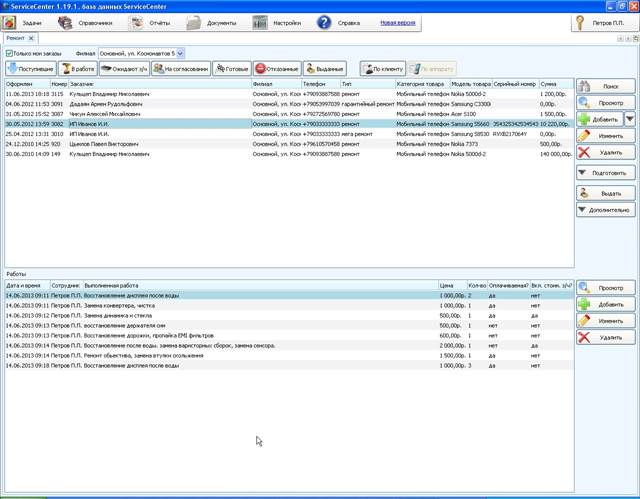This screenshot has width=640, height=499.
Task: Sort orders by the Сумма column header
Action: (x=556, y=84)
